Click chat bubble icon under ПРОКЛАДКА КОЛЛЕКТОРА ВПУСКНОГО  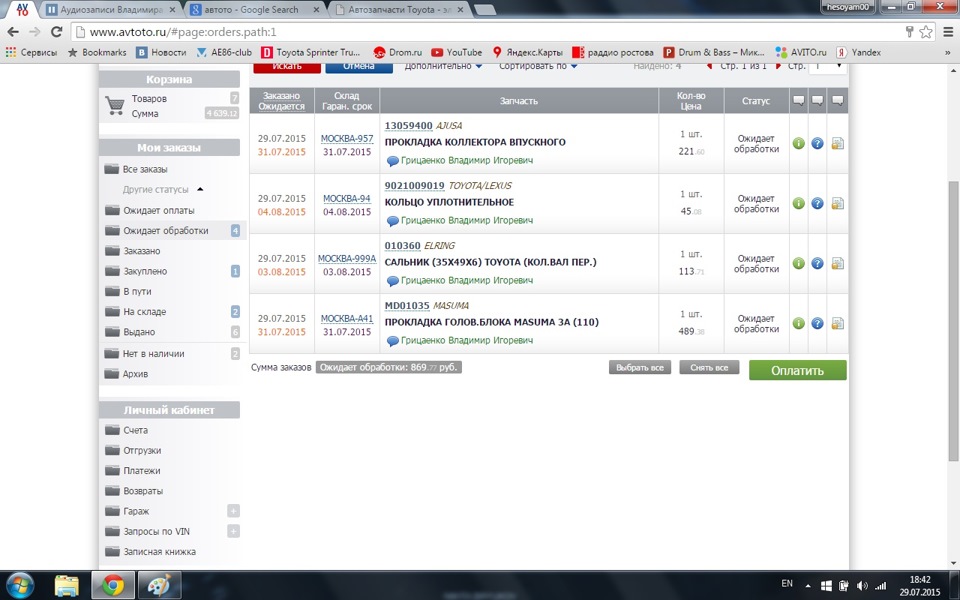(392, 161)
